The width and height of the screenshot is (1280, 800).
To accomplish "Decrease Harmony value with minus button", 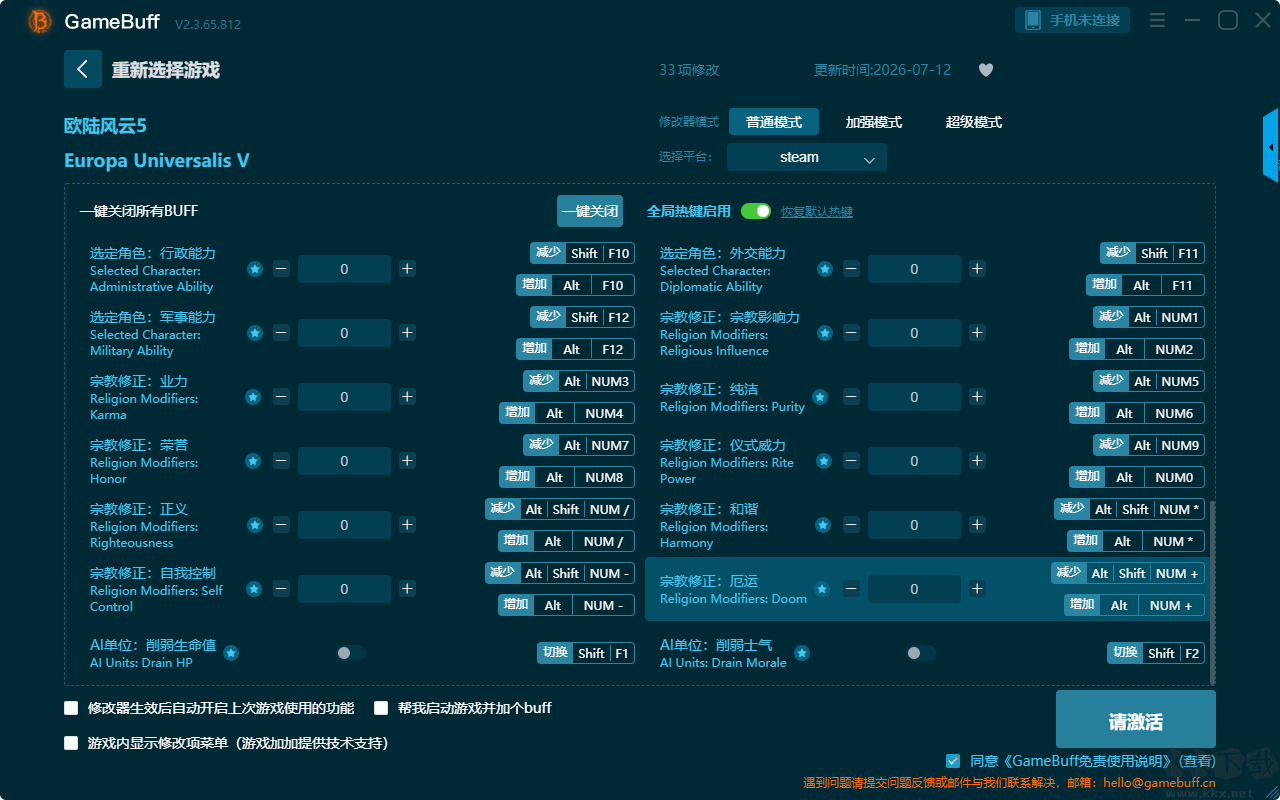I will point(851,525).
